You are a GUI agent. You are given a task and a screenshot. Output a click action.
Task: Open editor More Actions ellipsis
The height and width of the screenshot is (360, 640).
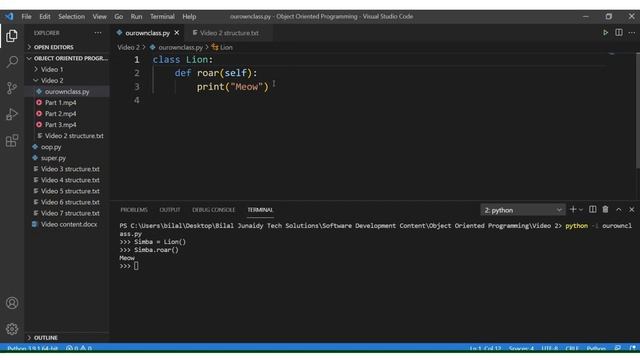point(631,33)
